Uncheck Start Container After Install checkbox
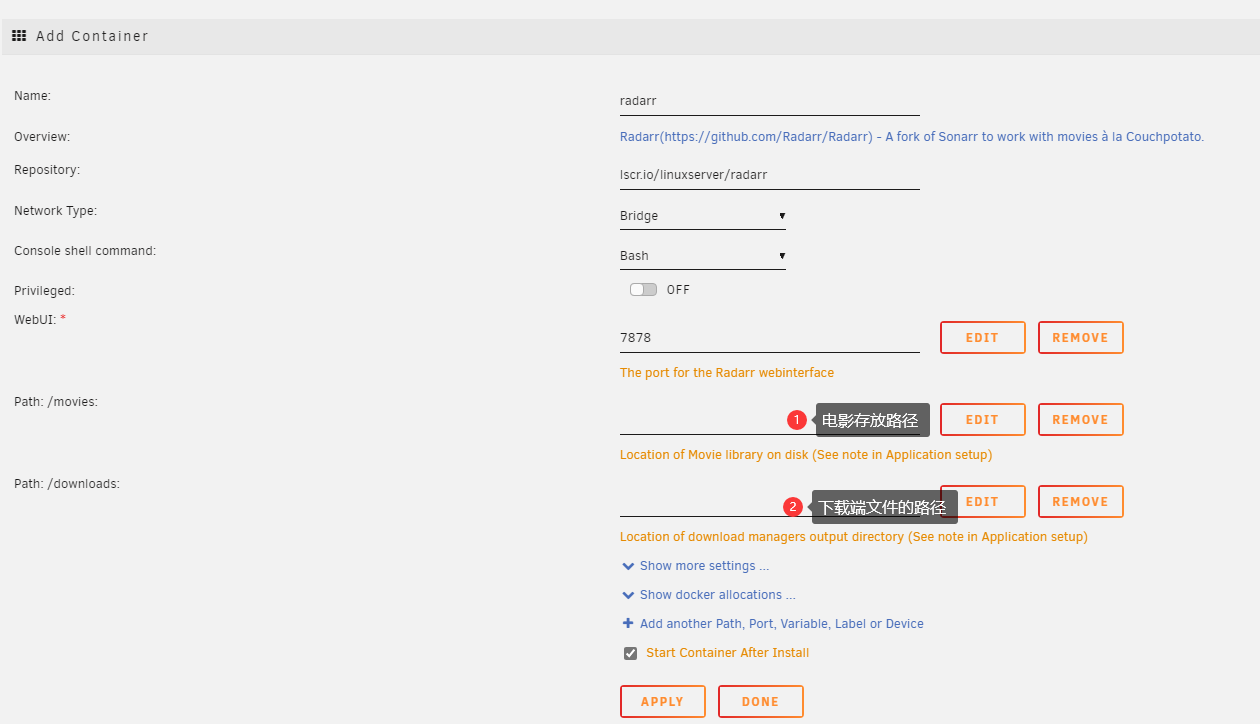 pyautogui.click(x=630, y=653)
